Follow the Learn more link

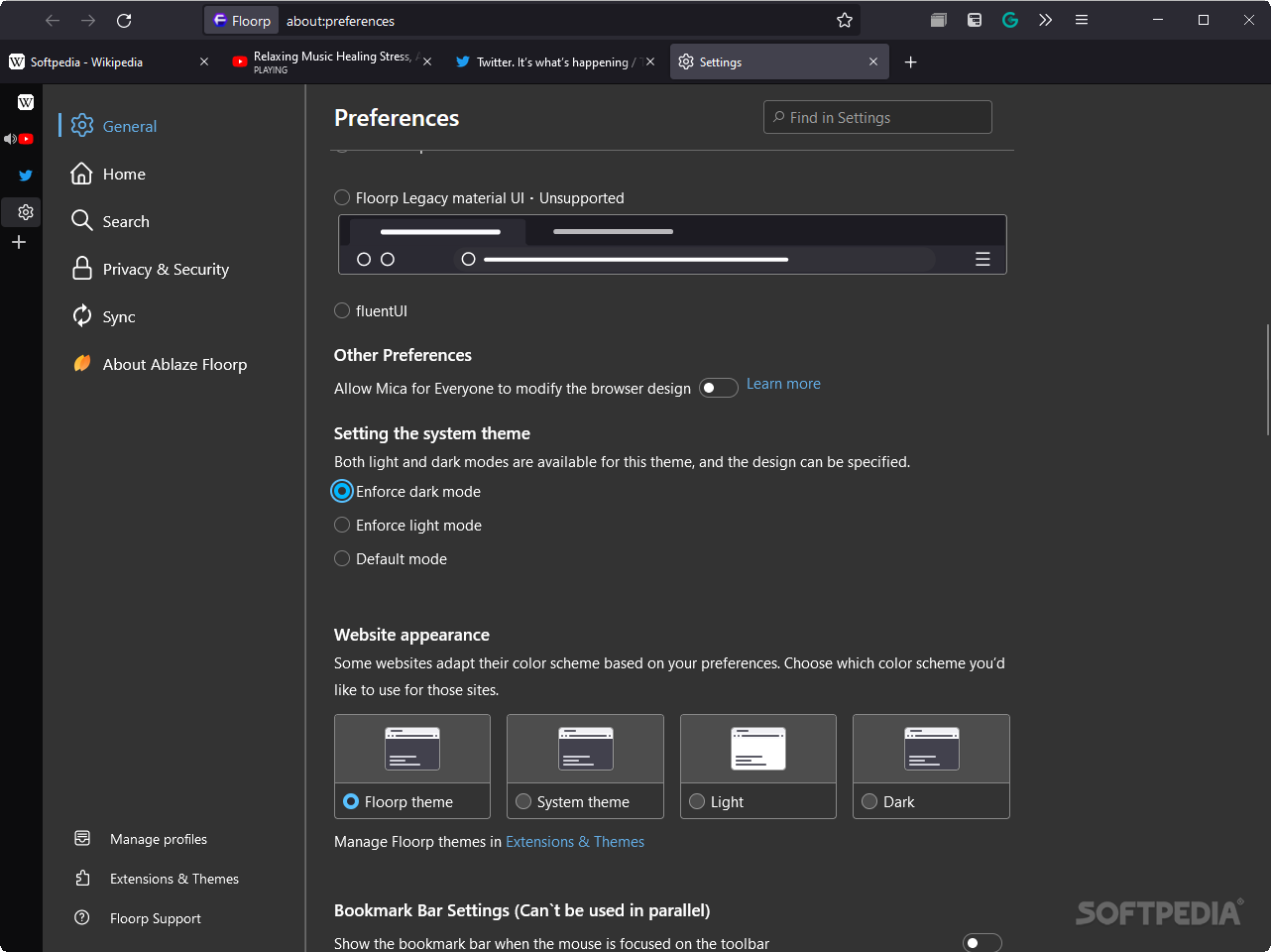point(783,384)
